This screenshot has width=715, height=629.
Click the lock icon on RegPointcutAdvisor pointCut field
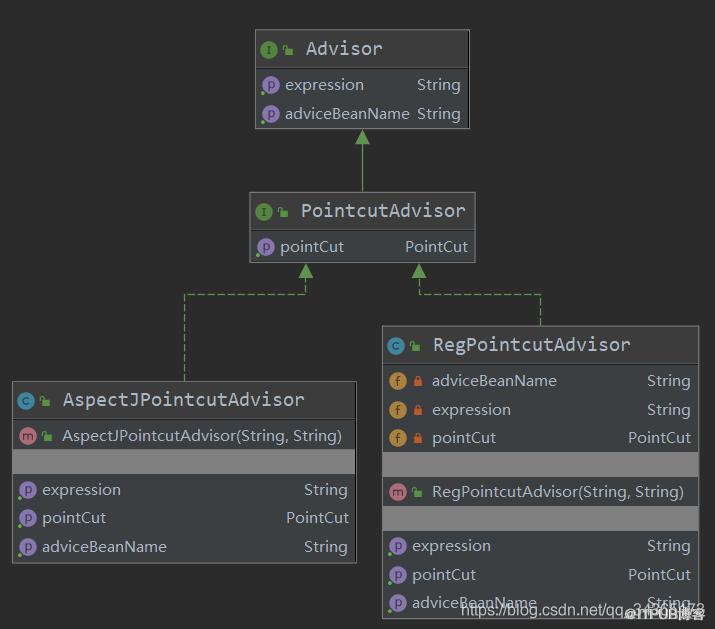418,438
